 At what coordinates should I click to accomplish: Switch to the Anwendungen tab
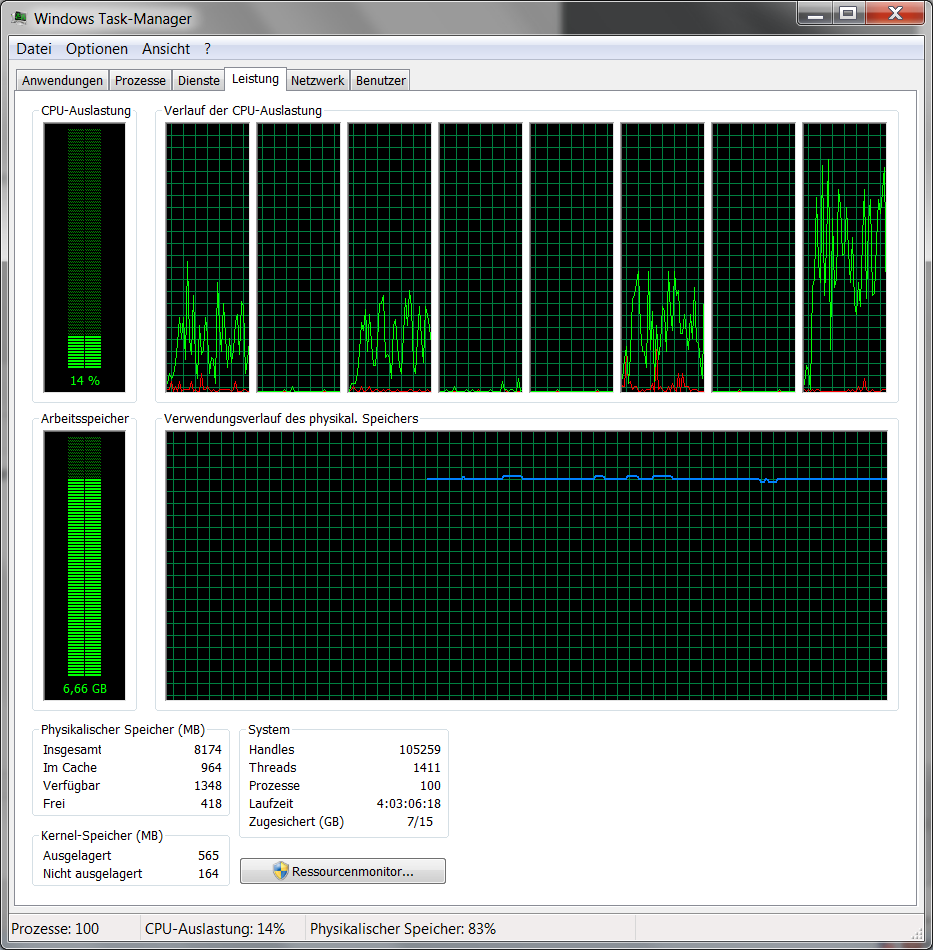pyautogui.click(x=61, y=80)
